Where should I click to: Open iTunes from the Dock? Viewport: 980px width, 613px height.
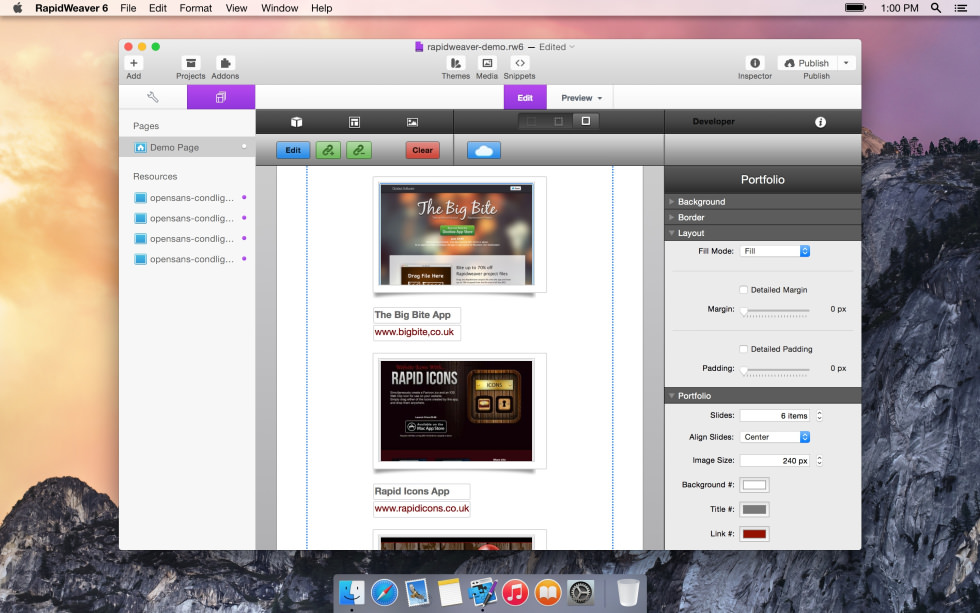(515, 592)
